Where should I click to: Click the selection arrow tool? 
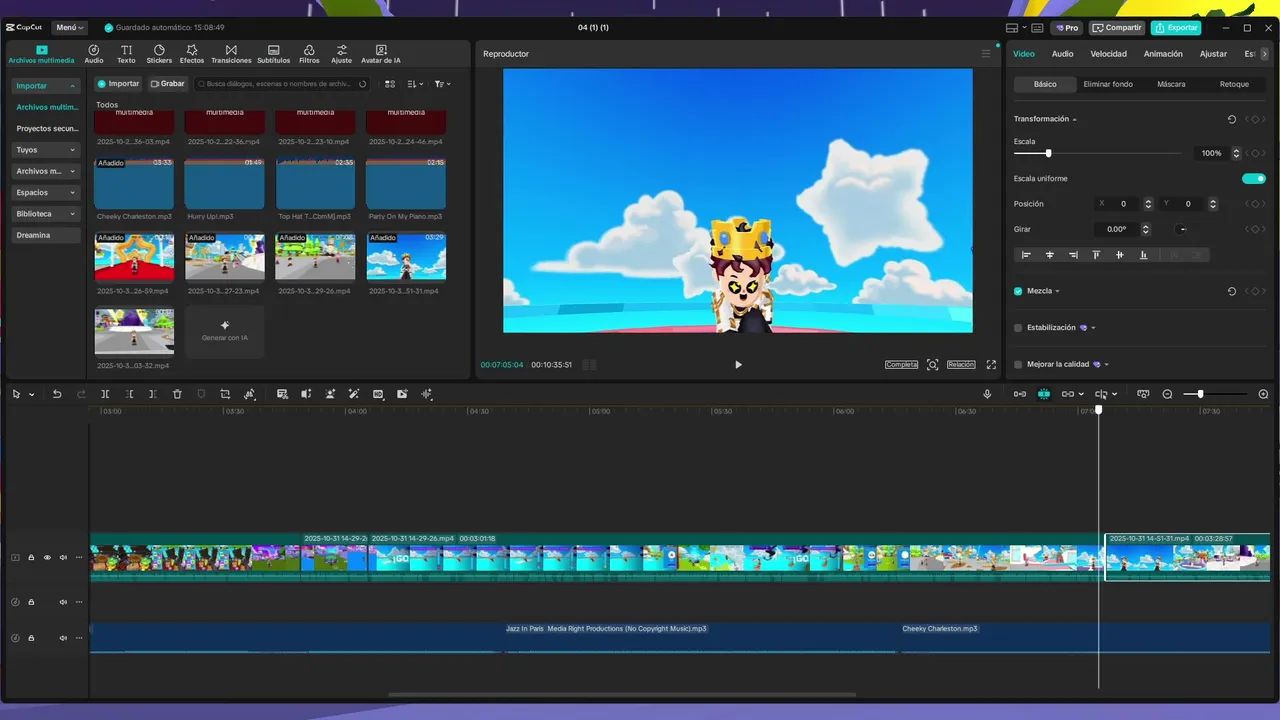[x=16, y=394]
